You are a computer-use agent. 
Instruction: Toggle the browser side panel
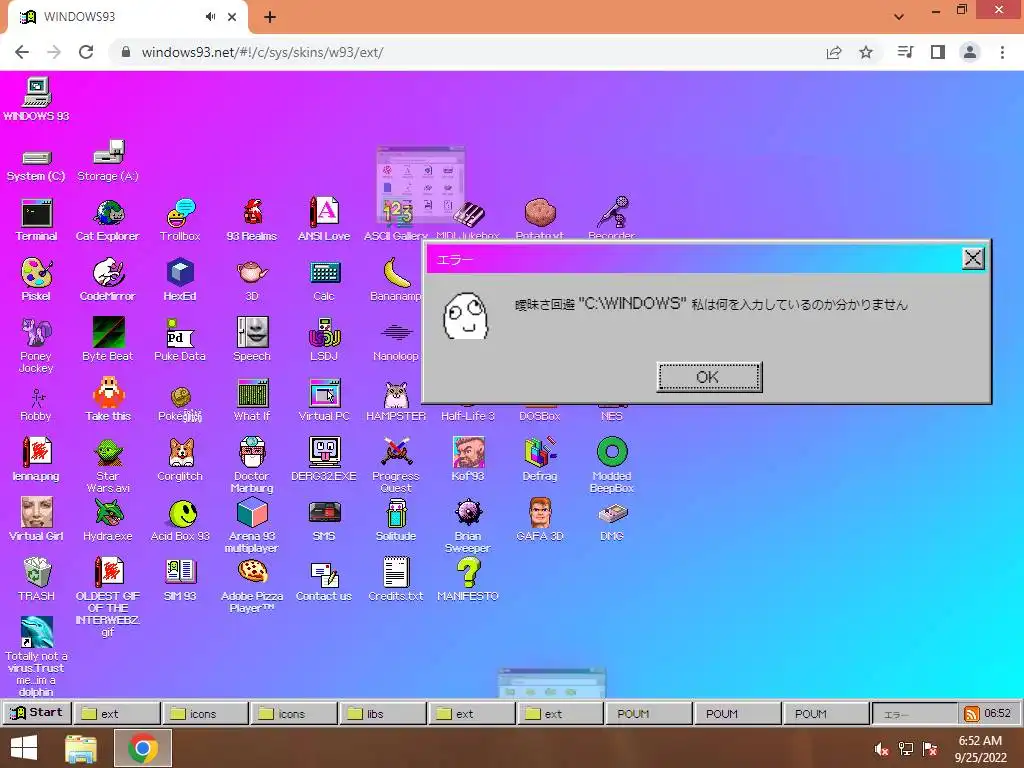938,52
